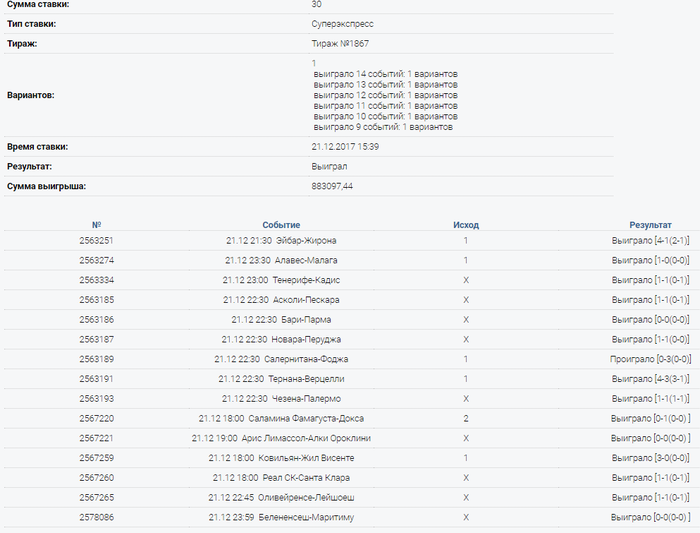Select the Тенерифе-Кадис event
This screenshot has width=700, height=533.
click(x=281, y=280)
